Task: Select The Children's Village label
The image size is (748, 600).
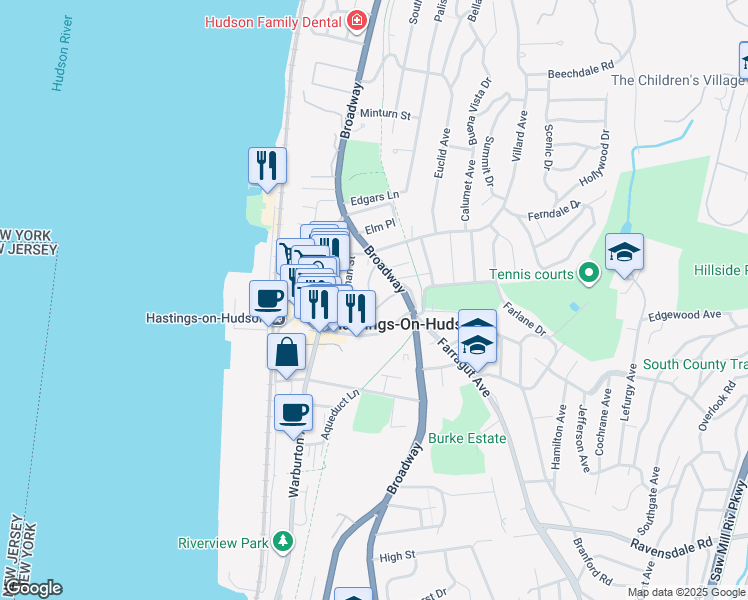Action: (x=678, y=80)
